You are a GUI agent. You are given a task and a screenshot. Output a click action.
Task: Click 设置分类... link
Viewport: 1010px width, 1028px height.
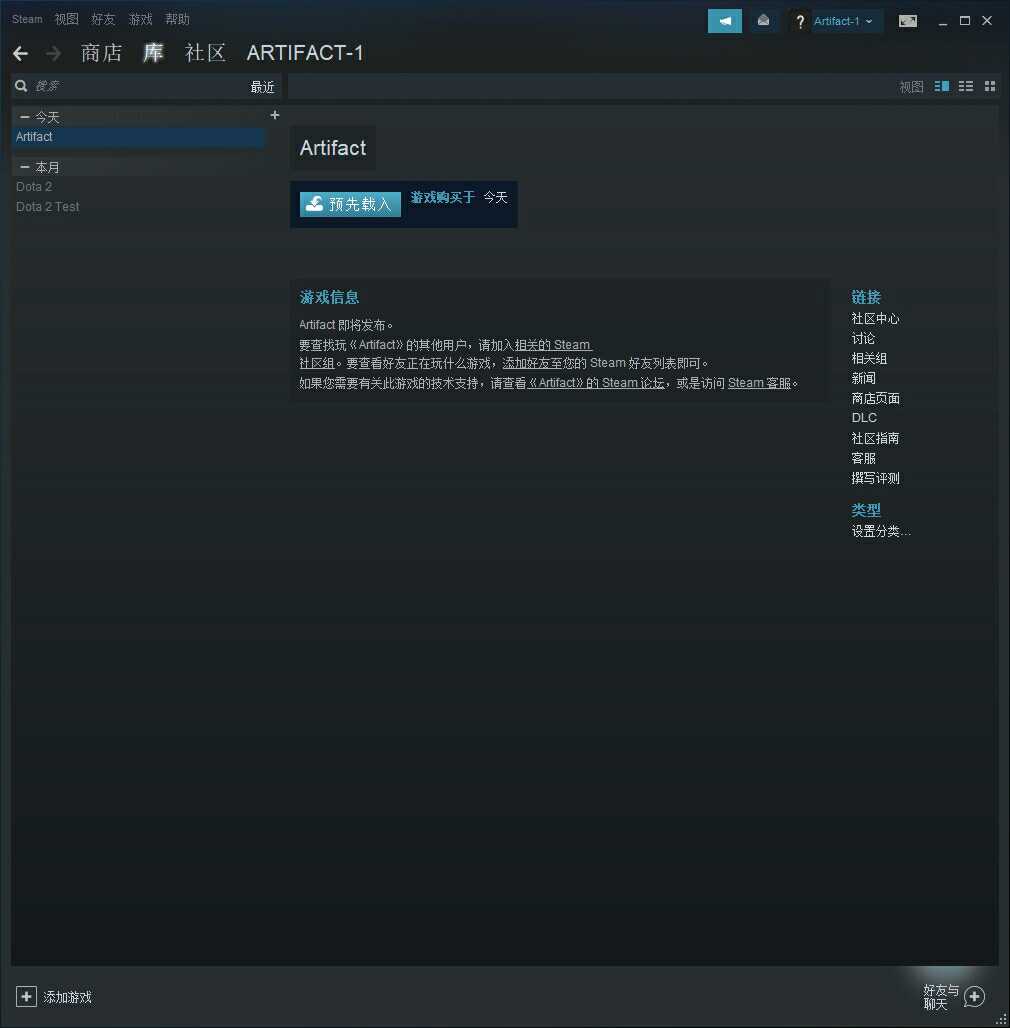point(881,531)
